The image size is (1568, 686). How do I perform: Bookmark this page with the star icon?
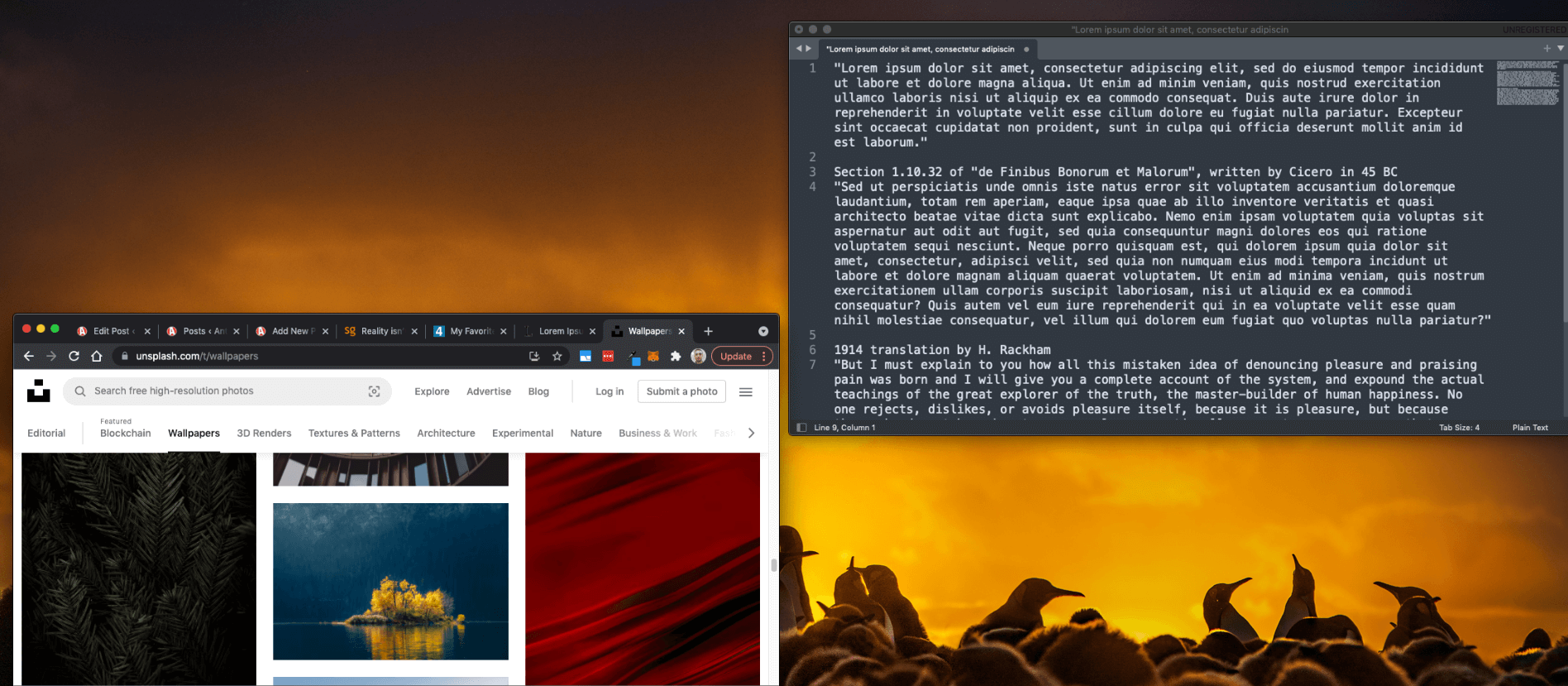point(557,356)
